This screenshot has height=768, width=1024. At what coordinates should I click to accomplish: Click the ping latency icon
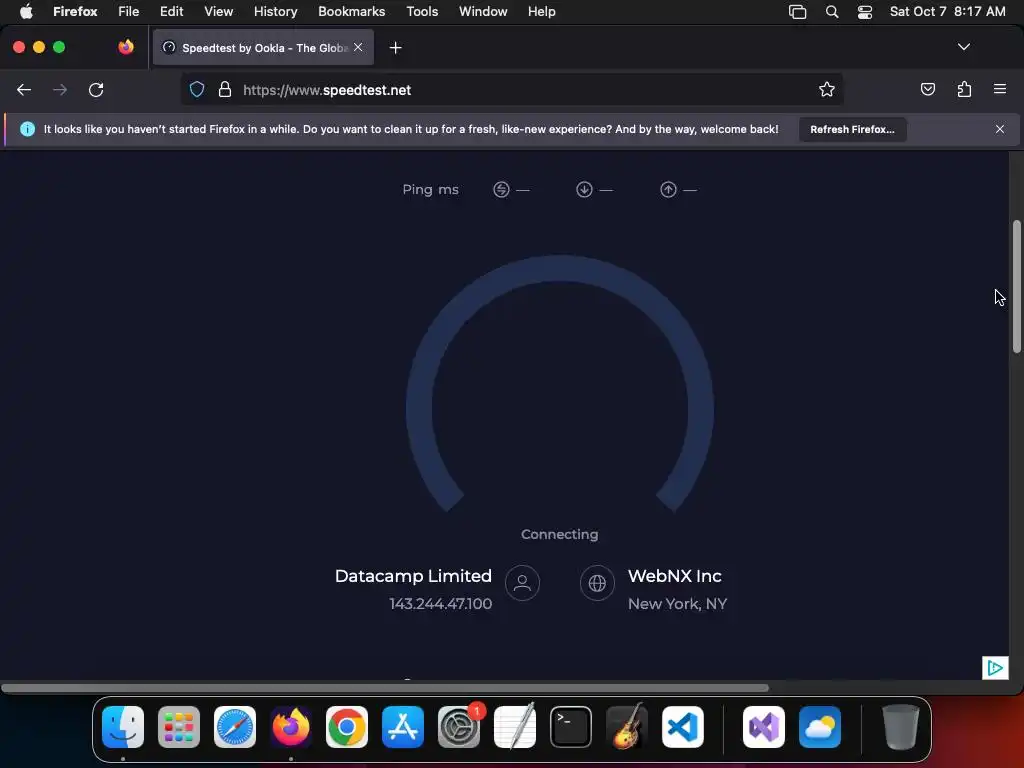501,189
